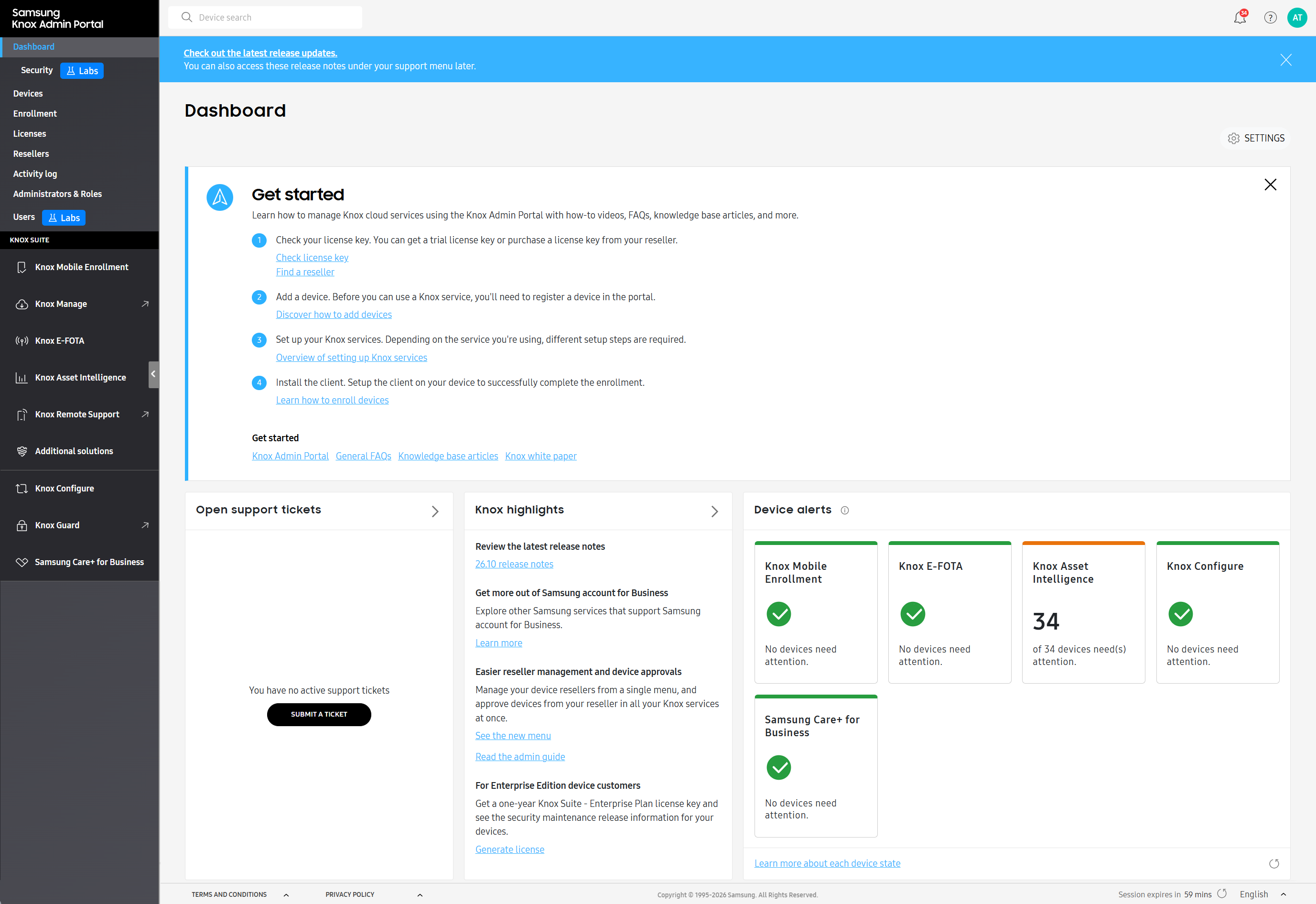The image size is (1316, 904).
Task: Click the Security Labs badge
Action: [x=82, y=71]
